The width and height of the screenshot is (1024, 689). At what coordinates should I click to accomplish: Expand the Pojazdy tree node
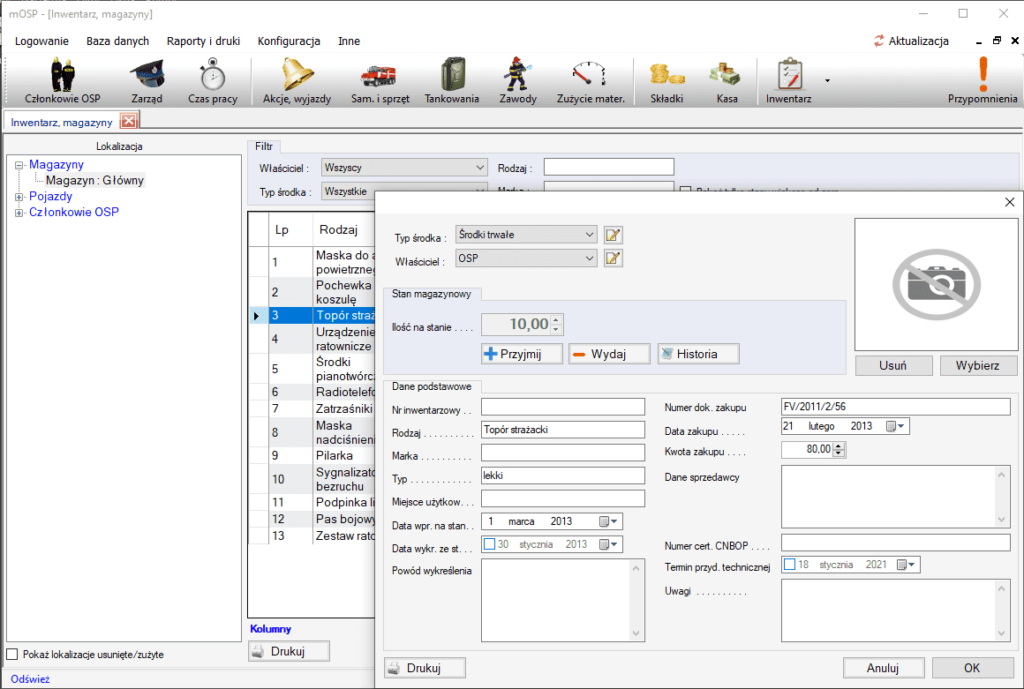(19, 197)
